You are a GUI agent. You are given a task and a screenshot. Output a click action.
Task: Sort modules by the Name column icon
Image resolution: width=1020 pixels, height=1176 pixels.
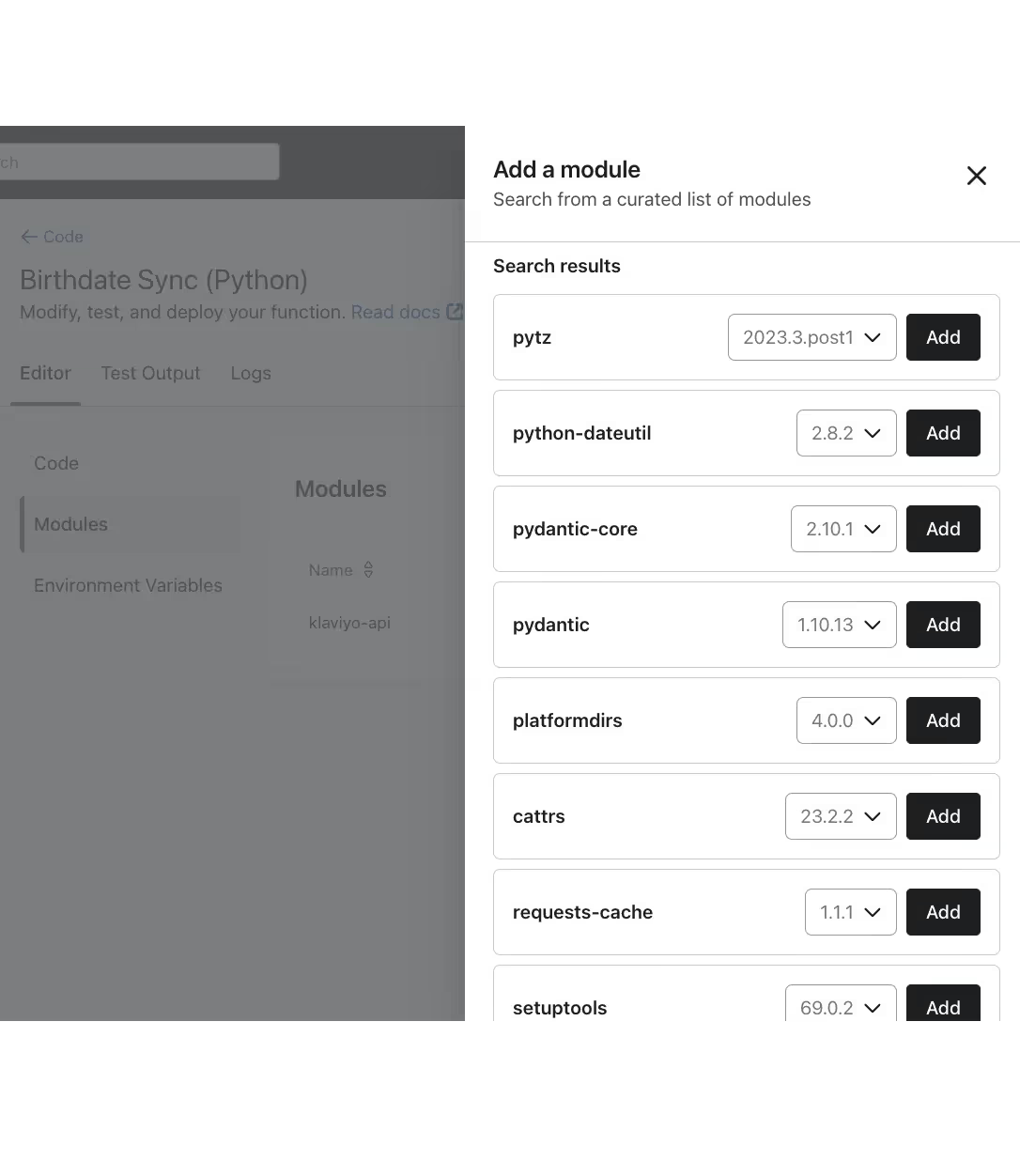[x=368, y=570]
